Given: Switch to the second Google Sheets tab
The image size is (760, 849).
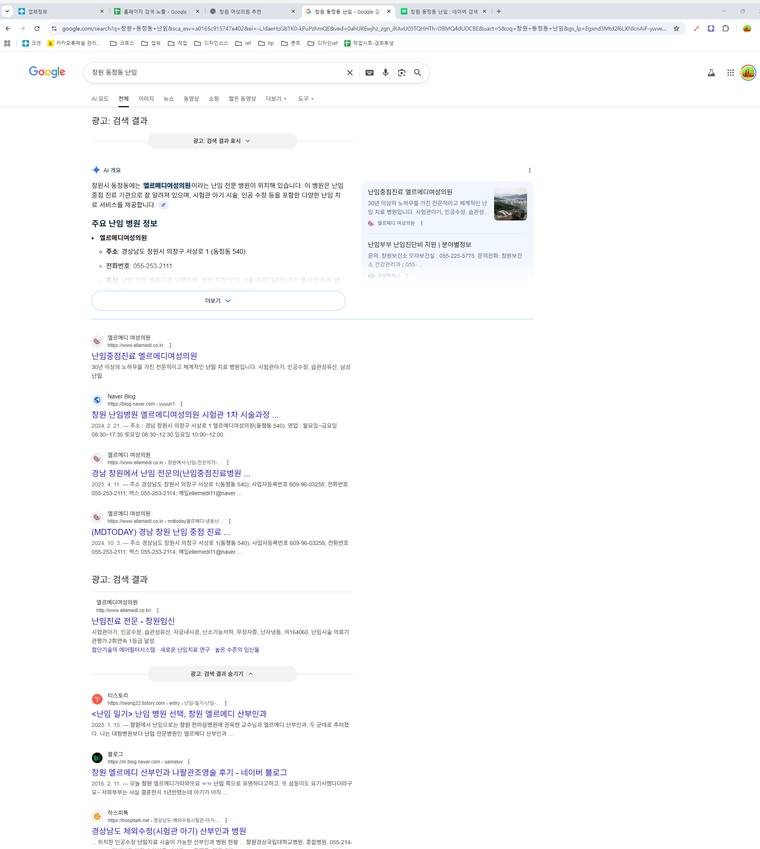Looking at the screenshot, I should tap(156, 11).
